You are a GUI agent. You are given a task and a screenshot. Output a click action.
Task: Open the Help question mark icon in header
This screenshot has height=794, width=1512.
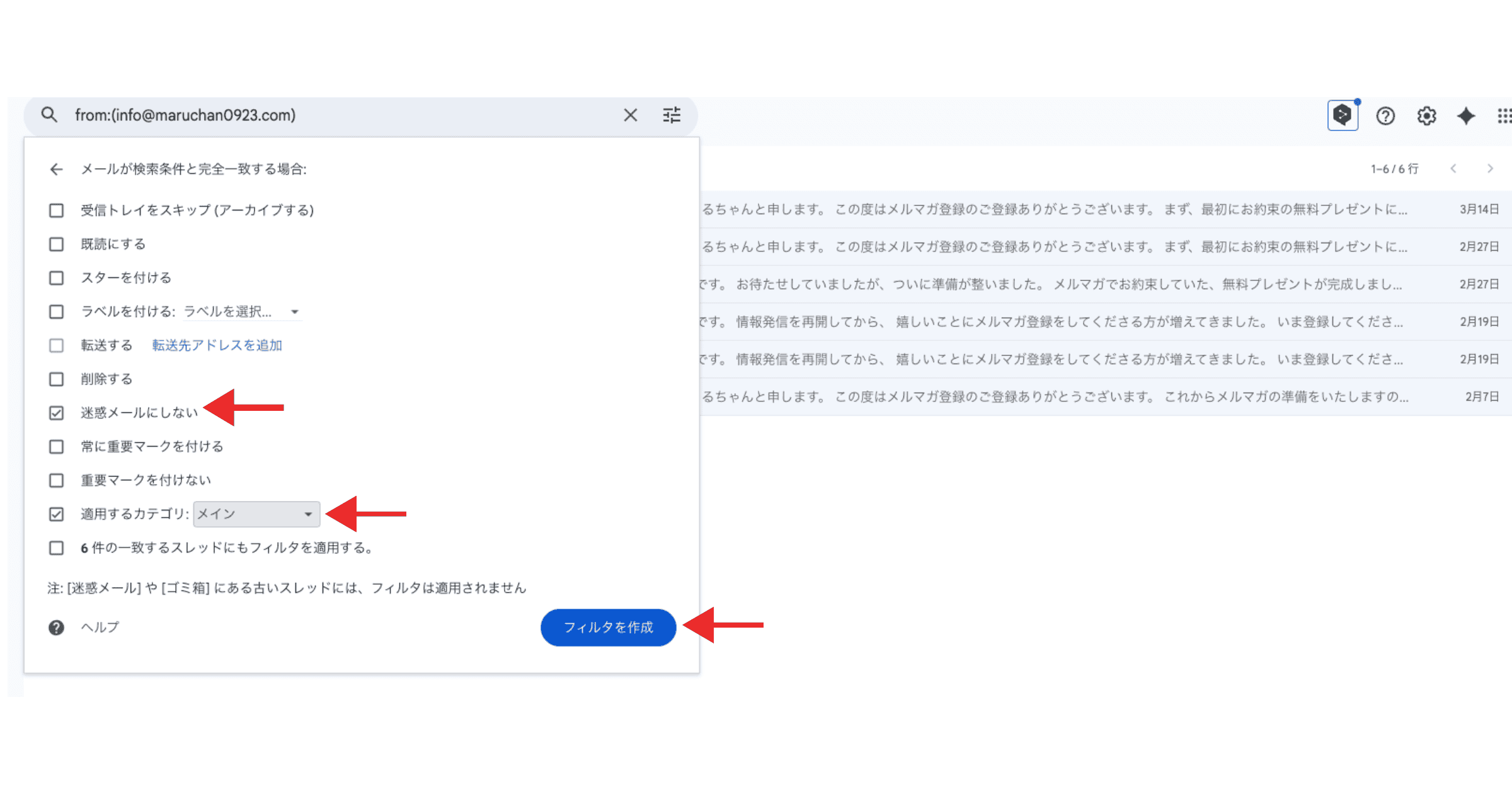click(x=1385, y=116)
